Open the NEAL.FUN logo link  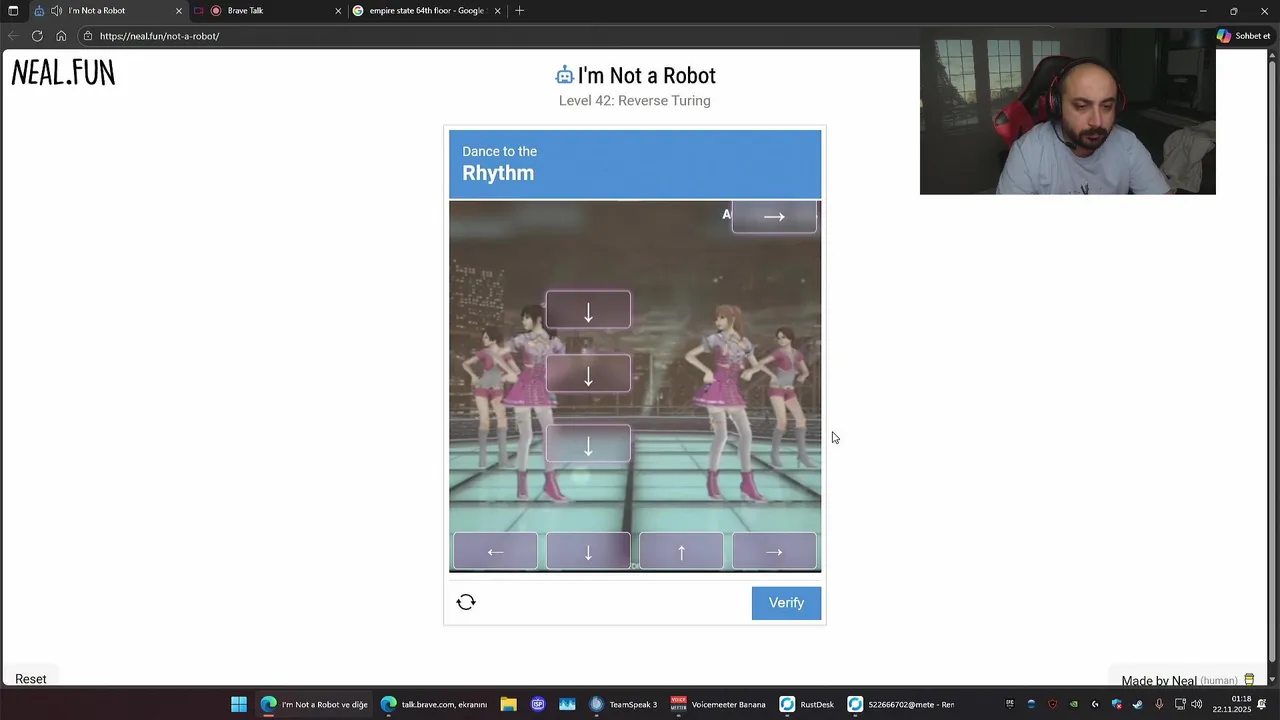tap(63, 73)
